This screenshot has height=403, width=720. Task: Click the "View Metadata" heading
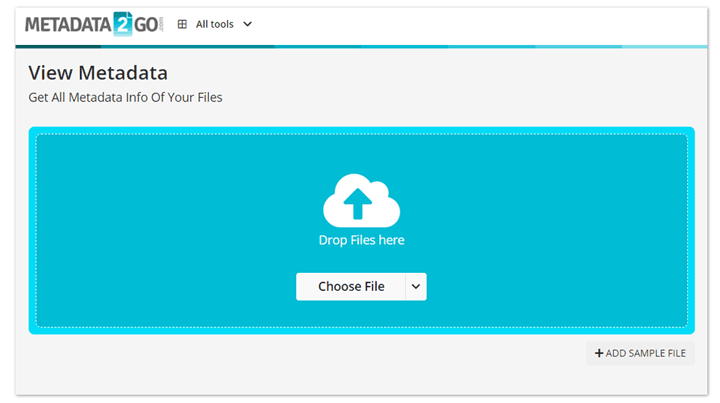[x=98, y=73]
